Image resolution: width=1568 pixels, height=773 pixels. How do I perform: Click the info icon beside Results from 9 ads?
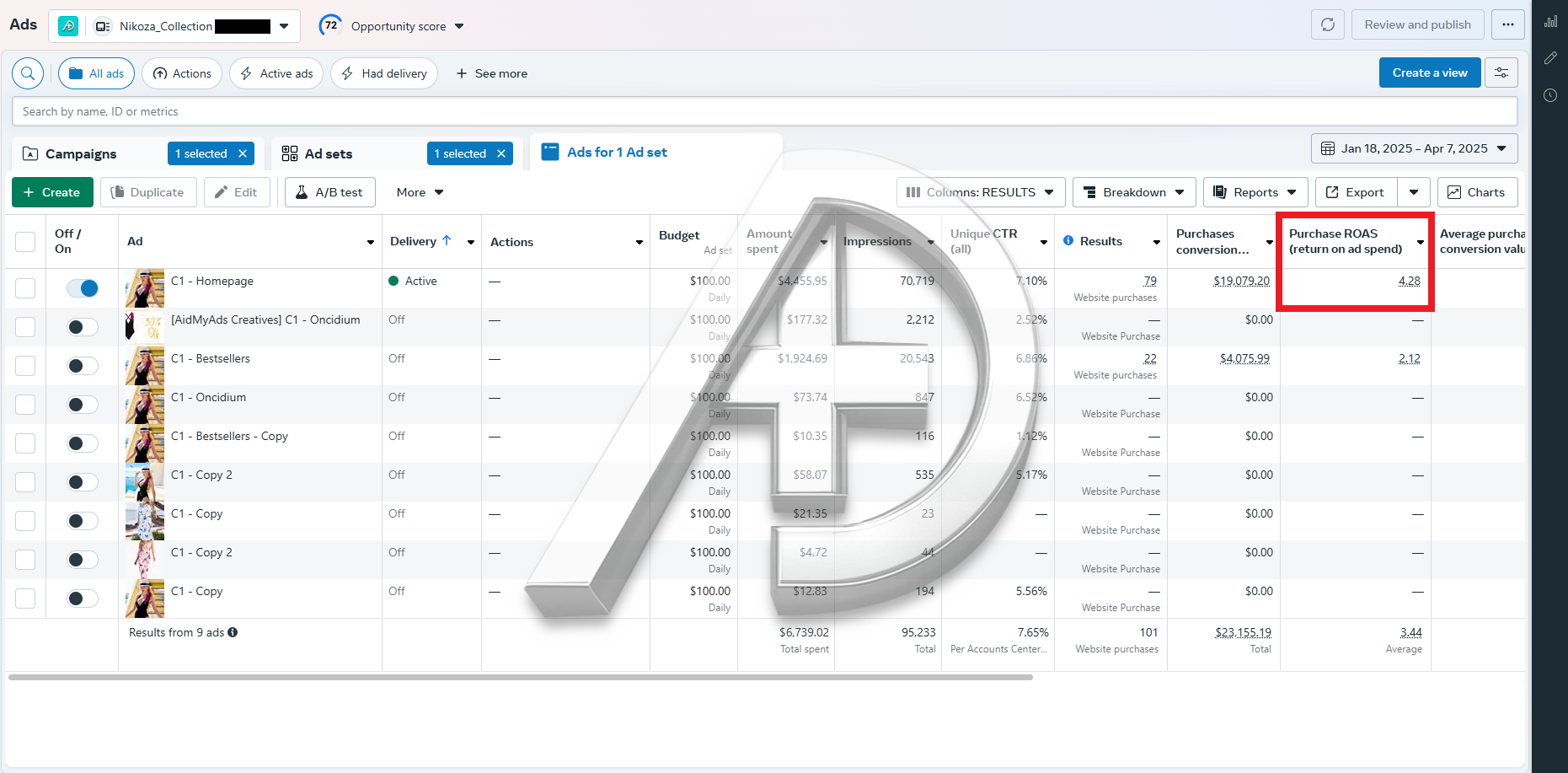[233, 632]
